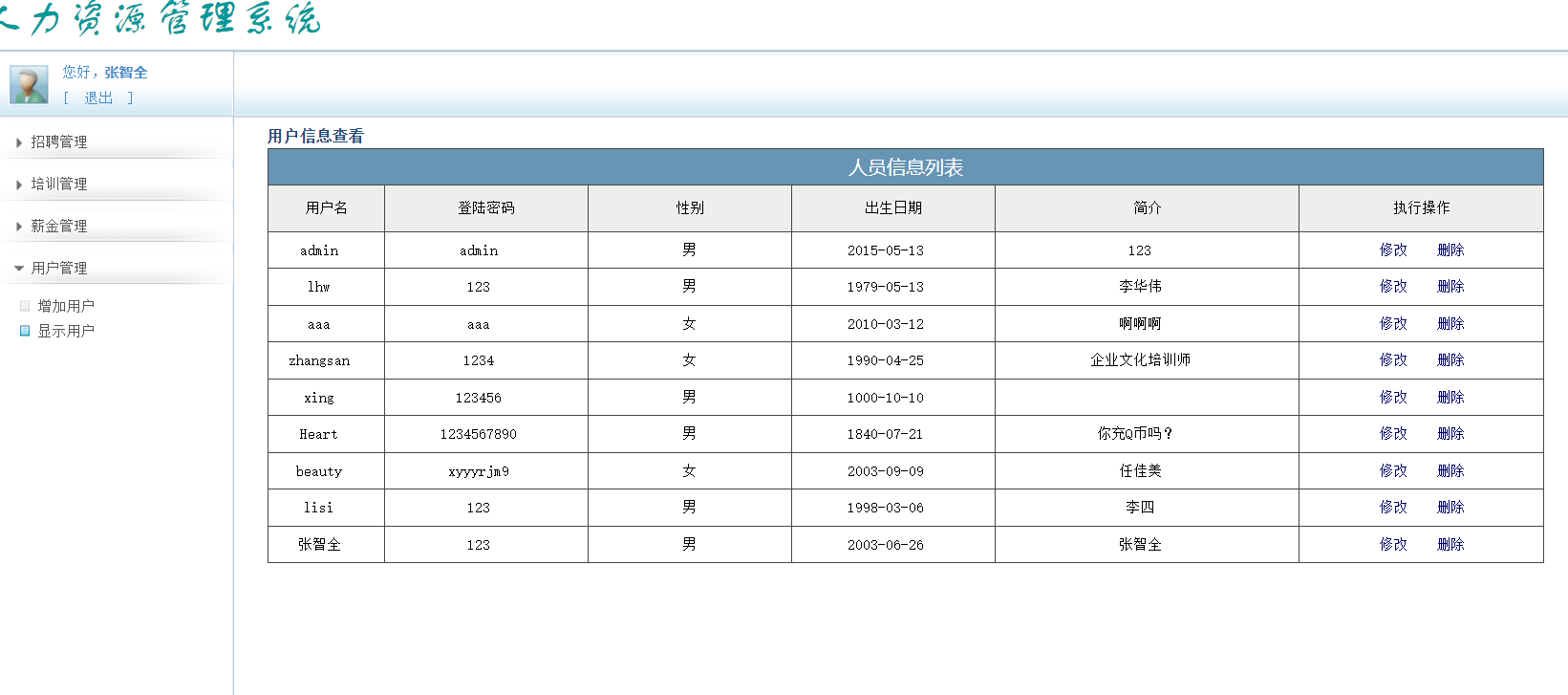This screenshot has width=1568, height=695.
Task: Click 修改 for user aaa
Action: tap(1393, 323)
